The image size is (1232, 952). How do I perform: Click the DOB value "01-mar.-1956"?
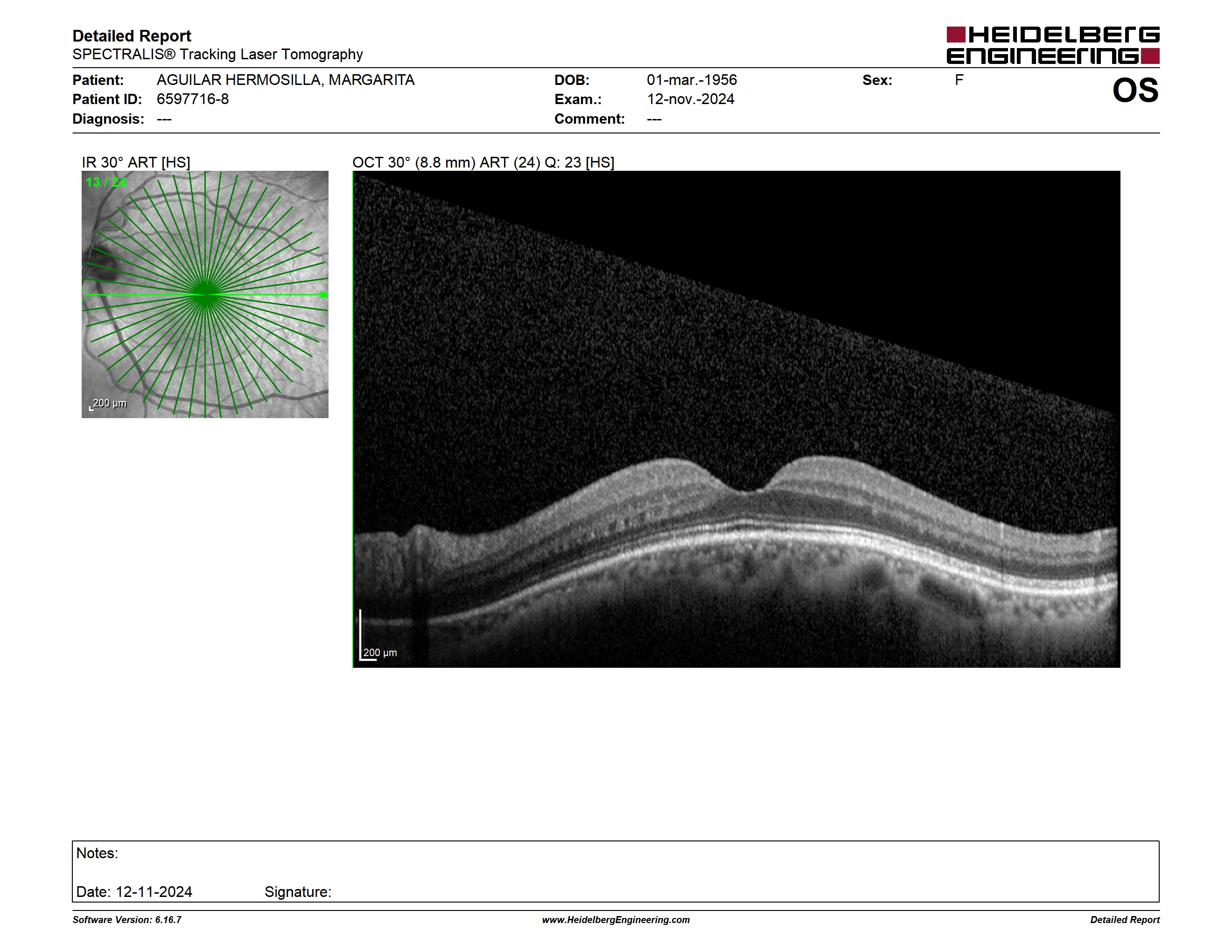(x=692, y=80)
